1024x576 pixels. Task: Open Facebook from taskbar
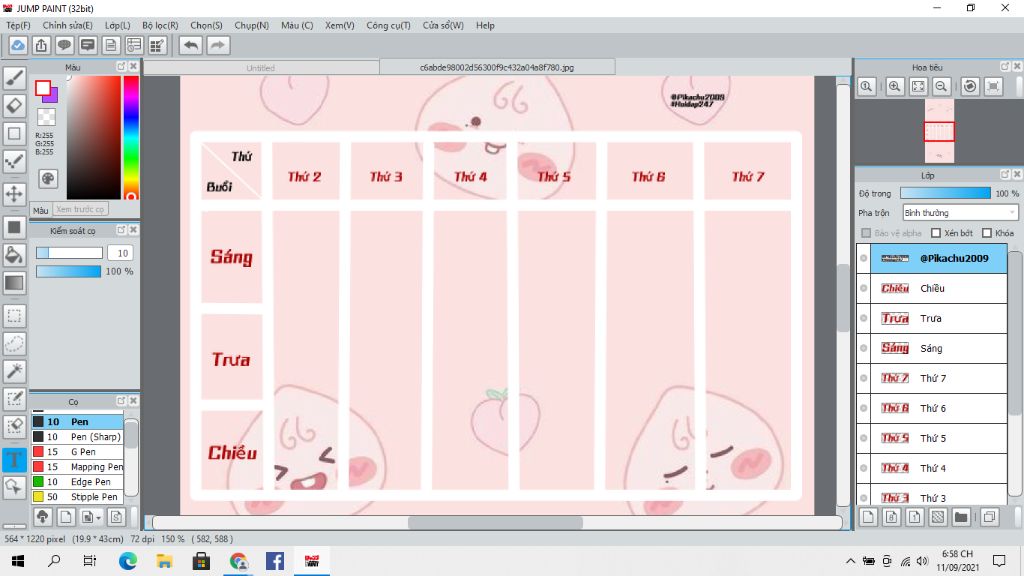pos(274,561)
